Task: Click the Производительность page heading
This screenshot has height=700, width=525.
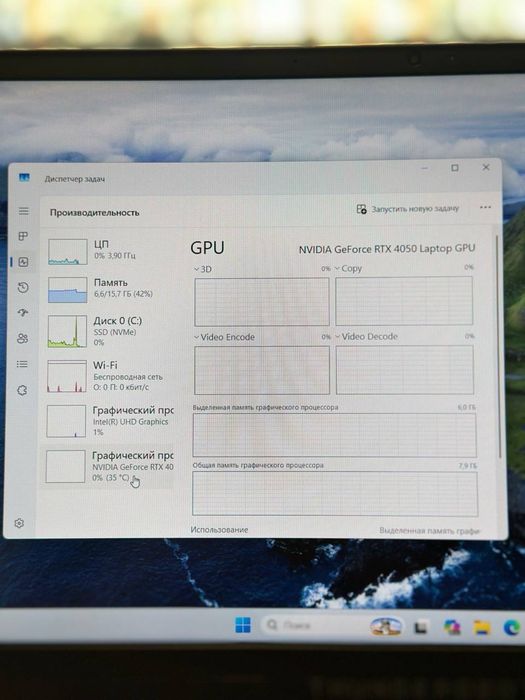Action: click(95, 212)
